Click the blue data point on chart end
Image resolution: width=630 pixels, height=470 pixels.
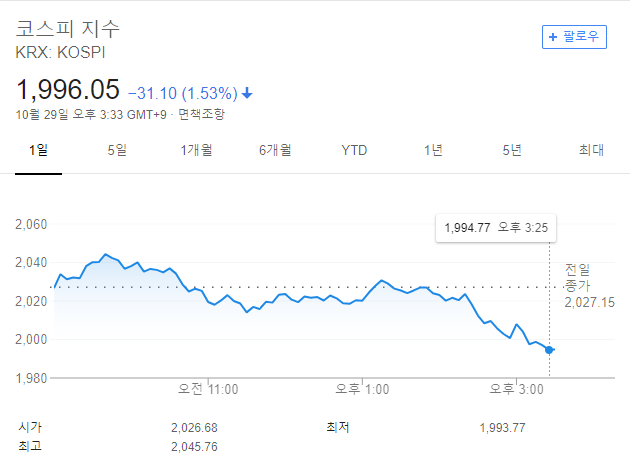(x=550, y=349)
